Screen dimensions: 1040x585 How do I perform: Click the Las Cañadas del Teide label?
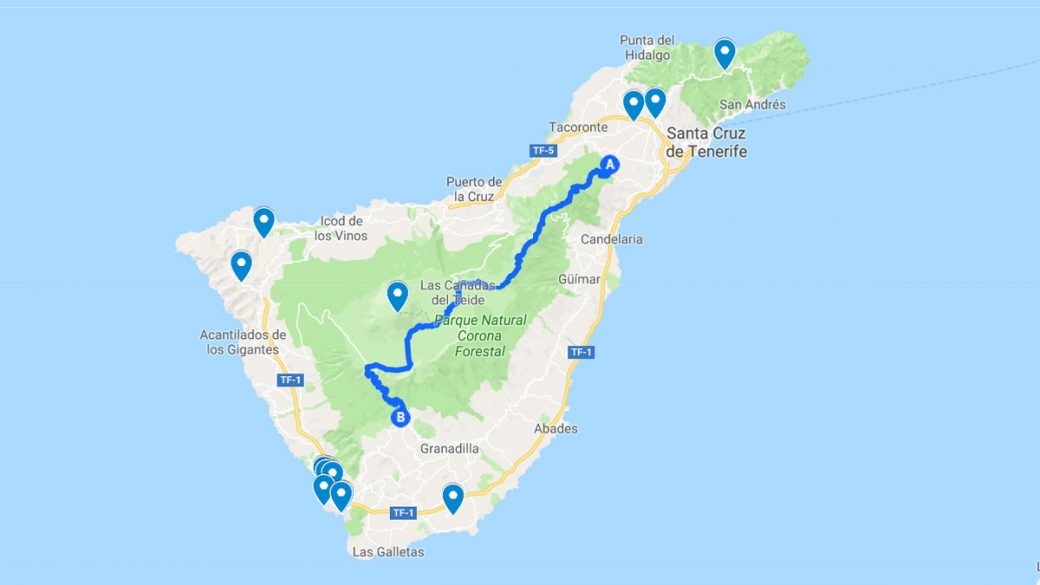(458, 292)
